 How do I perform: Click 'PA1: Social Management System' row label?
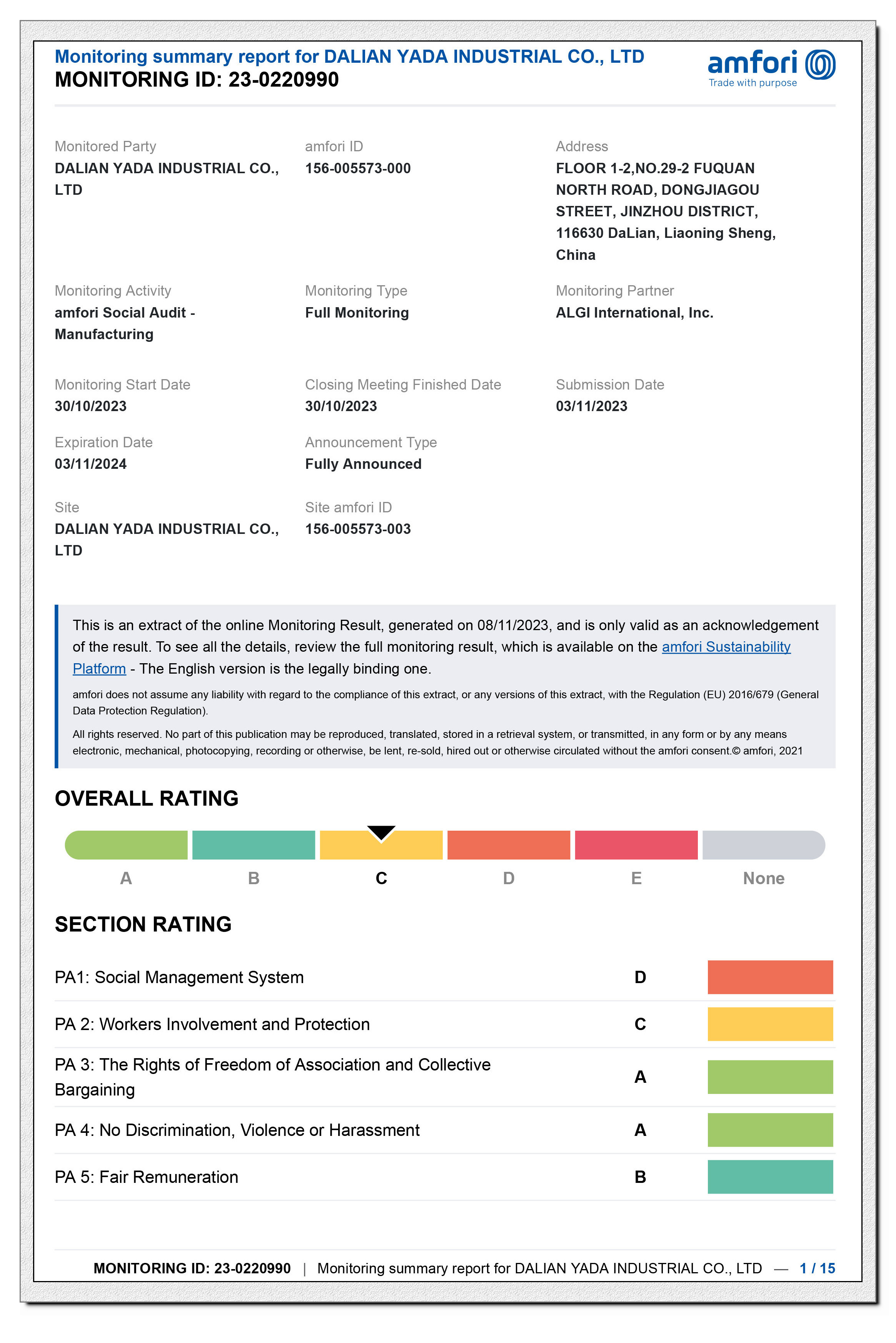pyautogui.click(x=179, y=977)
